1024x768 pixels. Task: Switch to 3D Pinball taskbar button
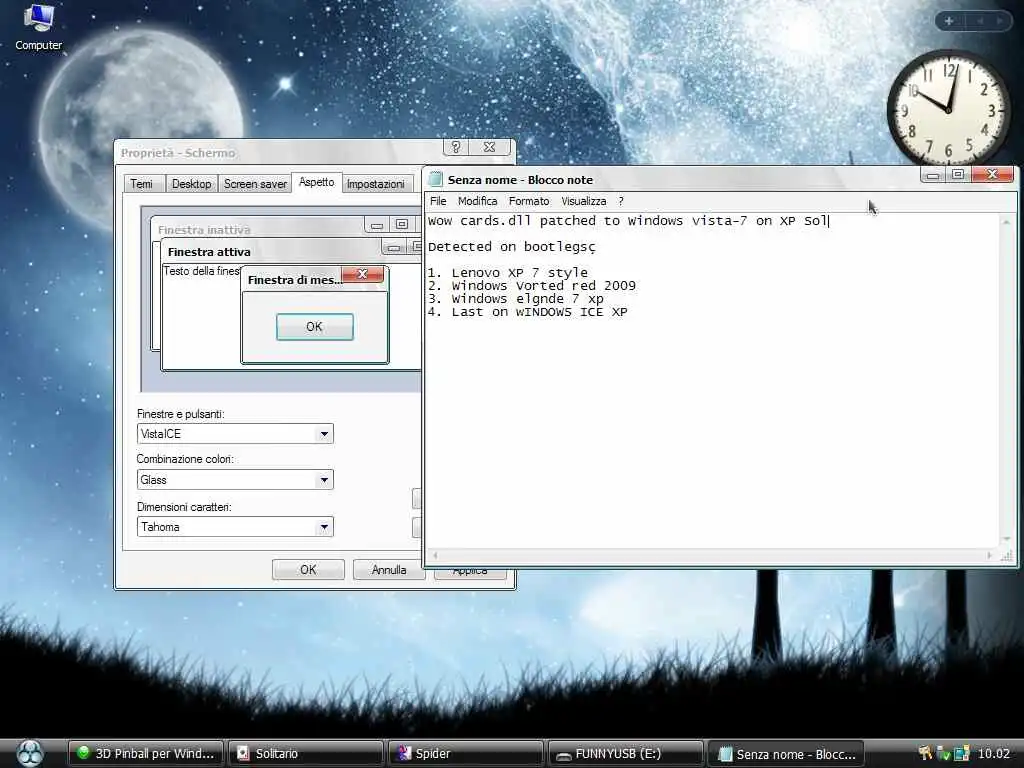146,754
